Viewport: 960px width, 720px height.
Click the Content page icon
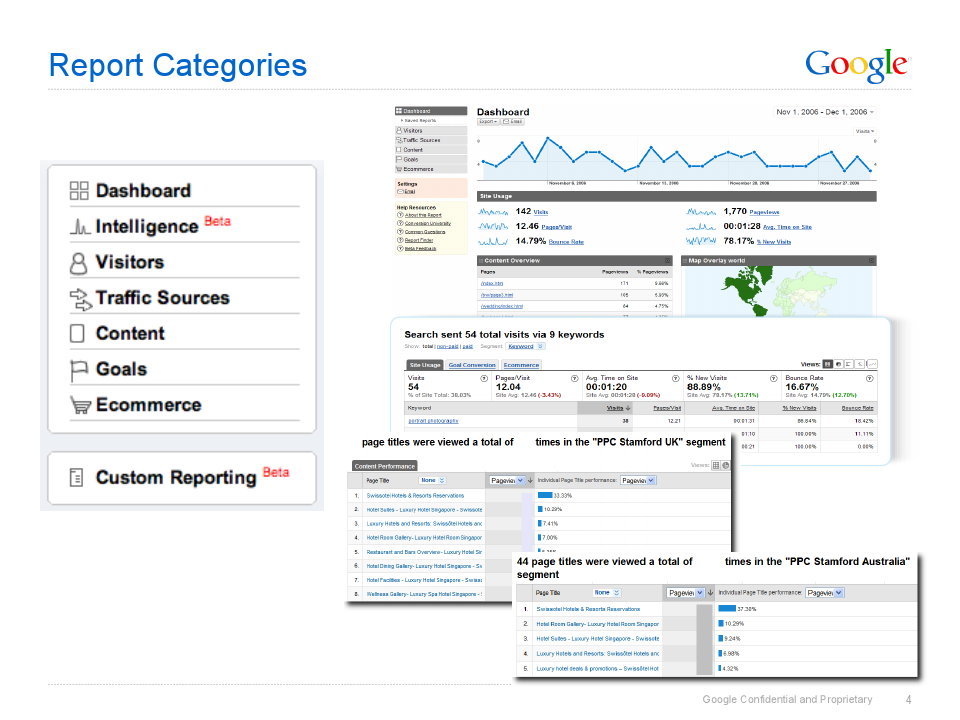[x=77, y=334]
